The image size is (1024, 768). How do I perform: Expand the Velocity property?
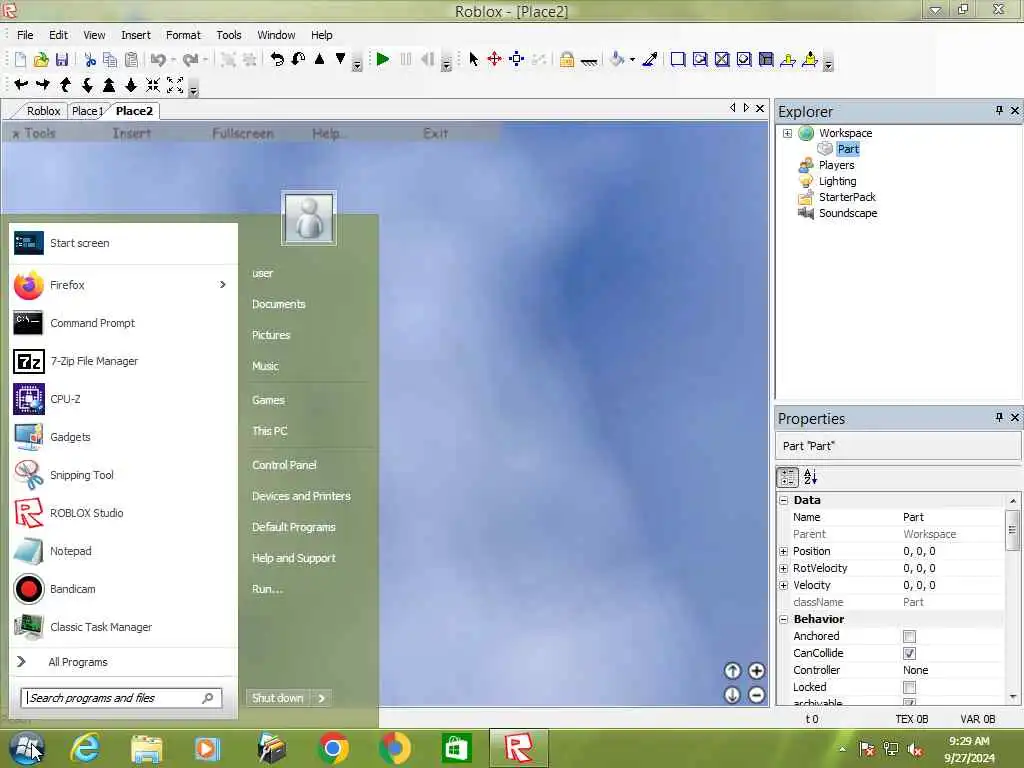click(784, 585)
